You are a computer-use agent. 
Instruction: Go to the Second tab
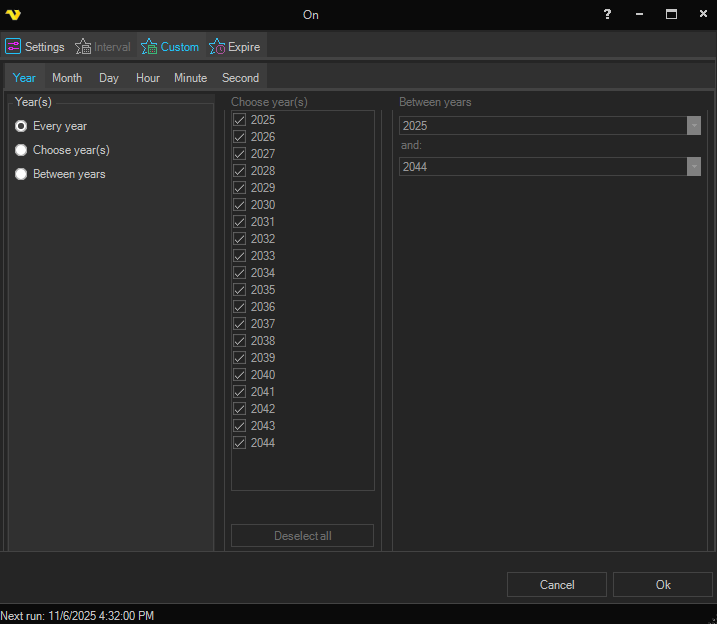click(x=240, y=78)
